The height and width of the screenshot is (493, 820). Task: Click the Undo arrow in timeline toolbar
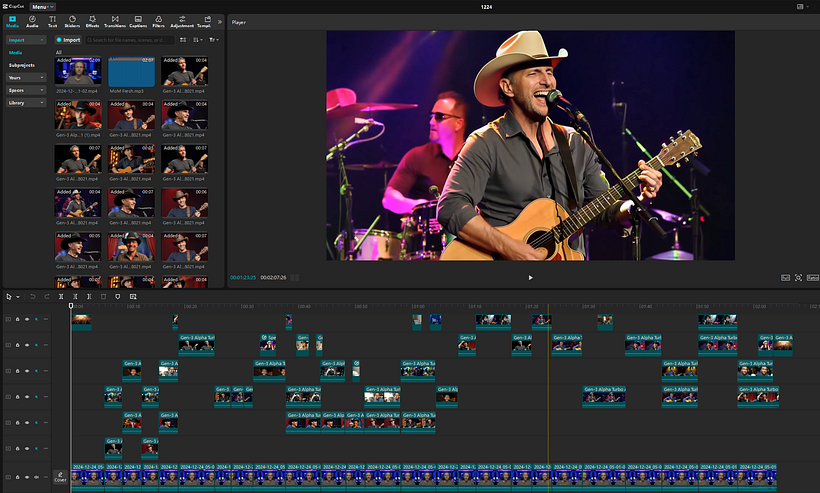[32, 297]
